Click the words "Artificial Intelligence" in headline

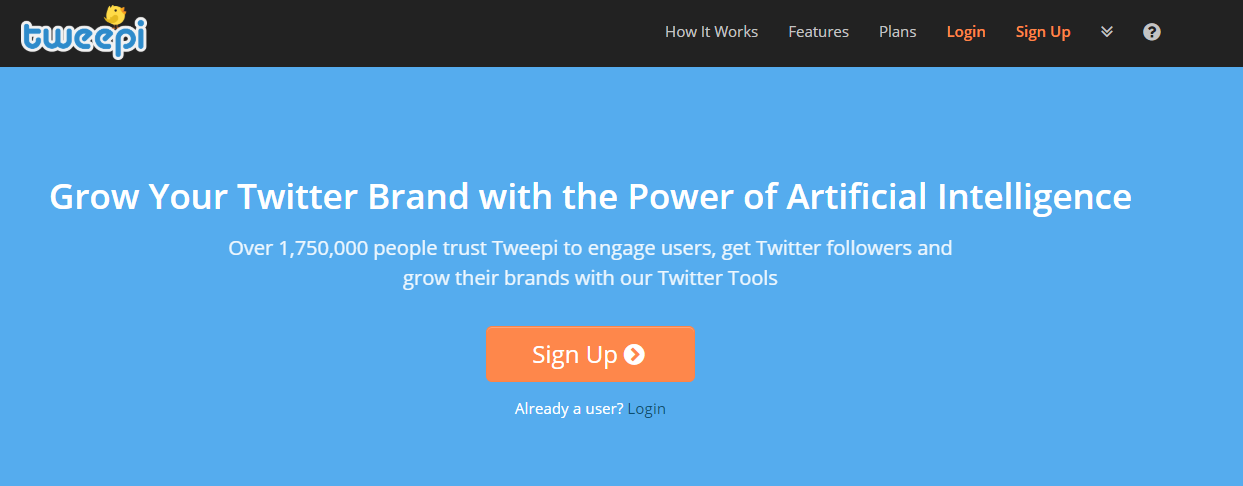pos(958,197)
